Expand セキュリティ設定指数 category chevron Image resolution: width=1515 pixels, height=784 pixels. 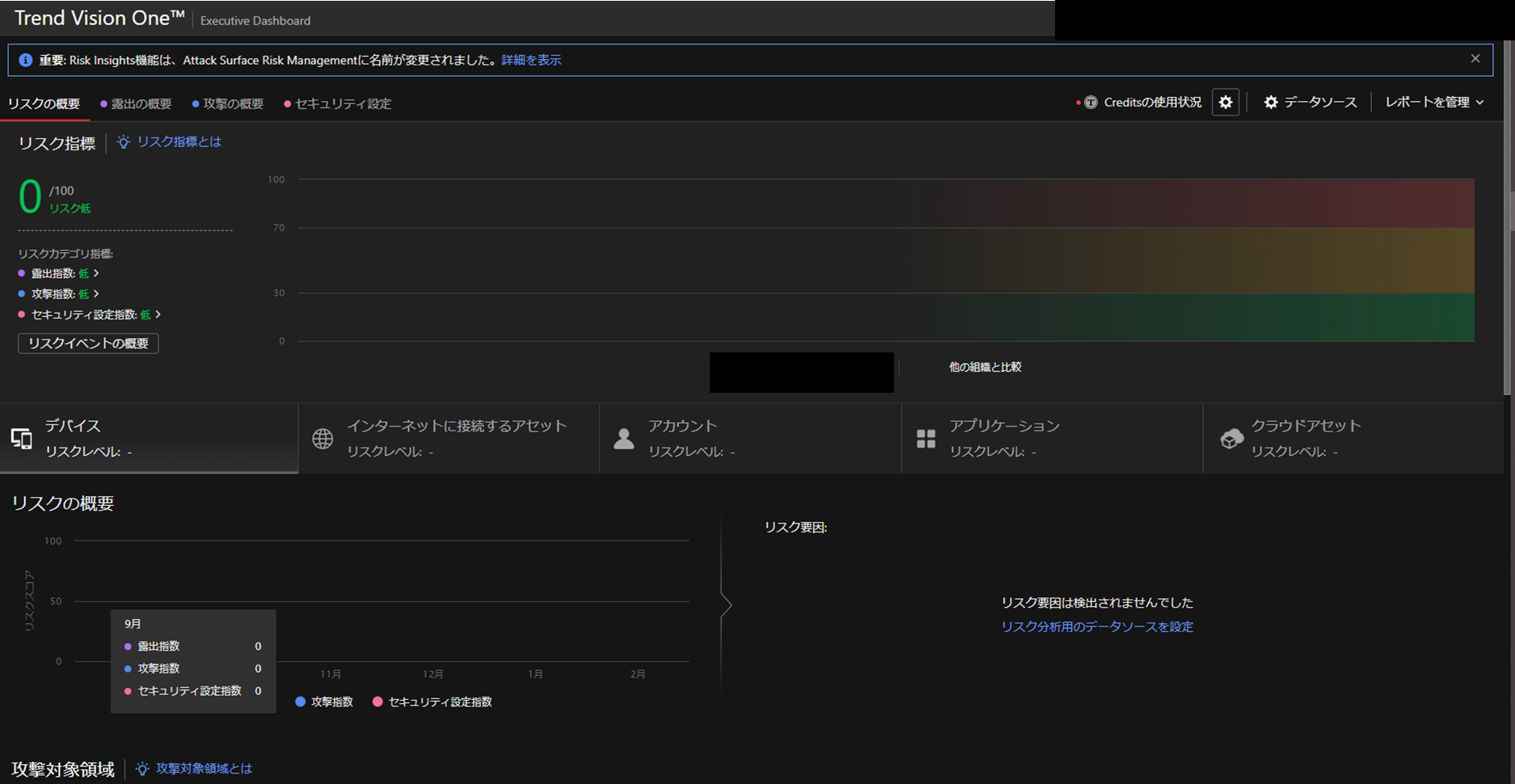click(x=158, y=314)
